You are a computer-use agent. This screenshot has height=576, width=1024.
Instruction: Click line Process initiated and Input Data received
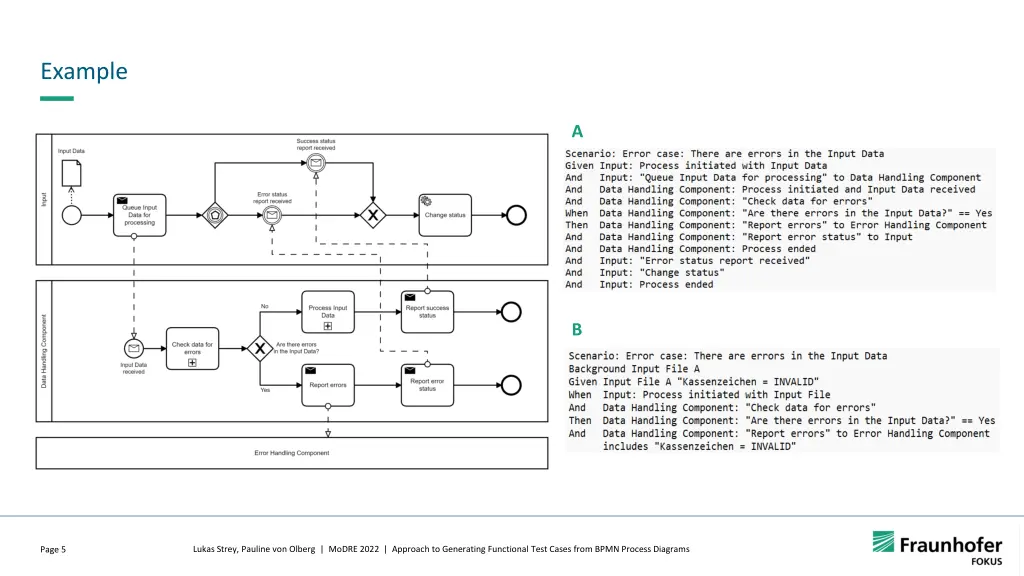point(770,189)
